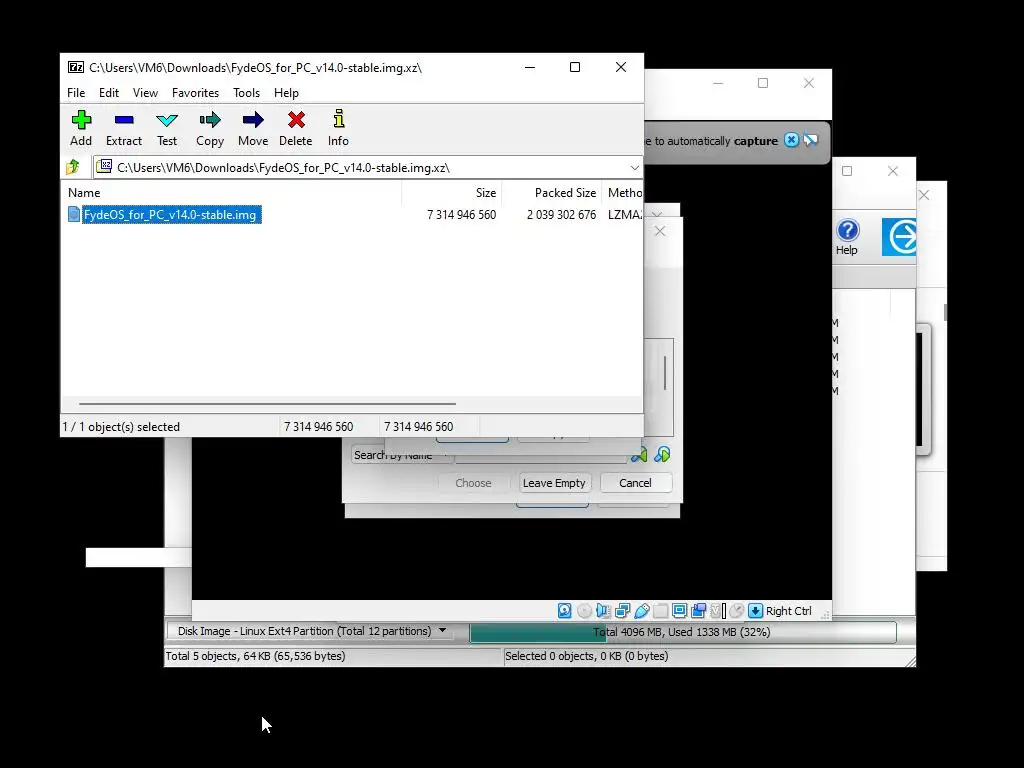Open Disk Image partition dropdown
The width and height of the screenshot is (1024, 768).
click(x=312, y=631)
